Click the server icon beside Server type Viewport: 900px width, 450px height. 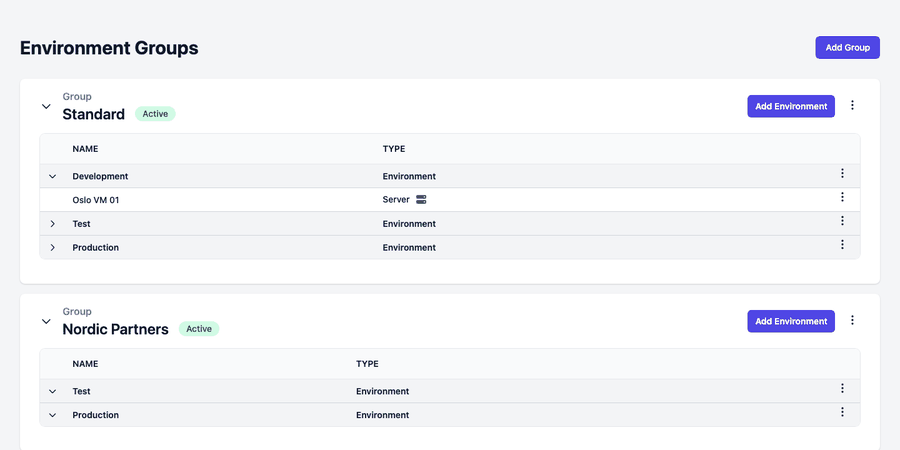click(x=421, y=200)
